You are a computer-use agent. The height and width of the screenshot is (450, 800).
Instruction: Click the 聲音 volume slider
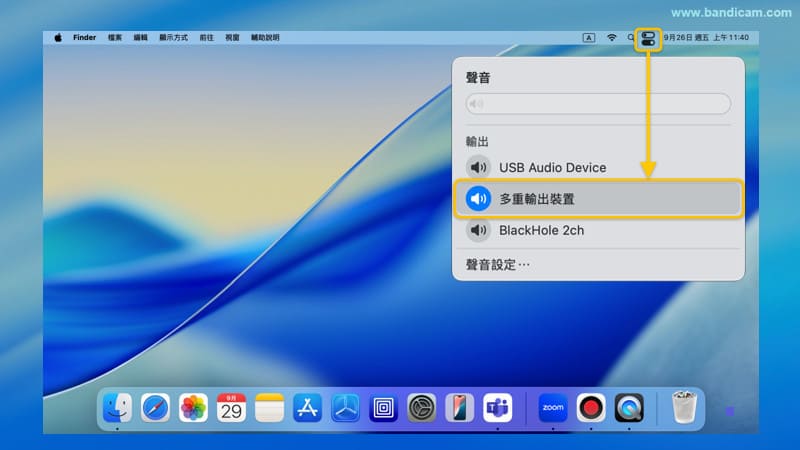point(598,104)
